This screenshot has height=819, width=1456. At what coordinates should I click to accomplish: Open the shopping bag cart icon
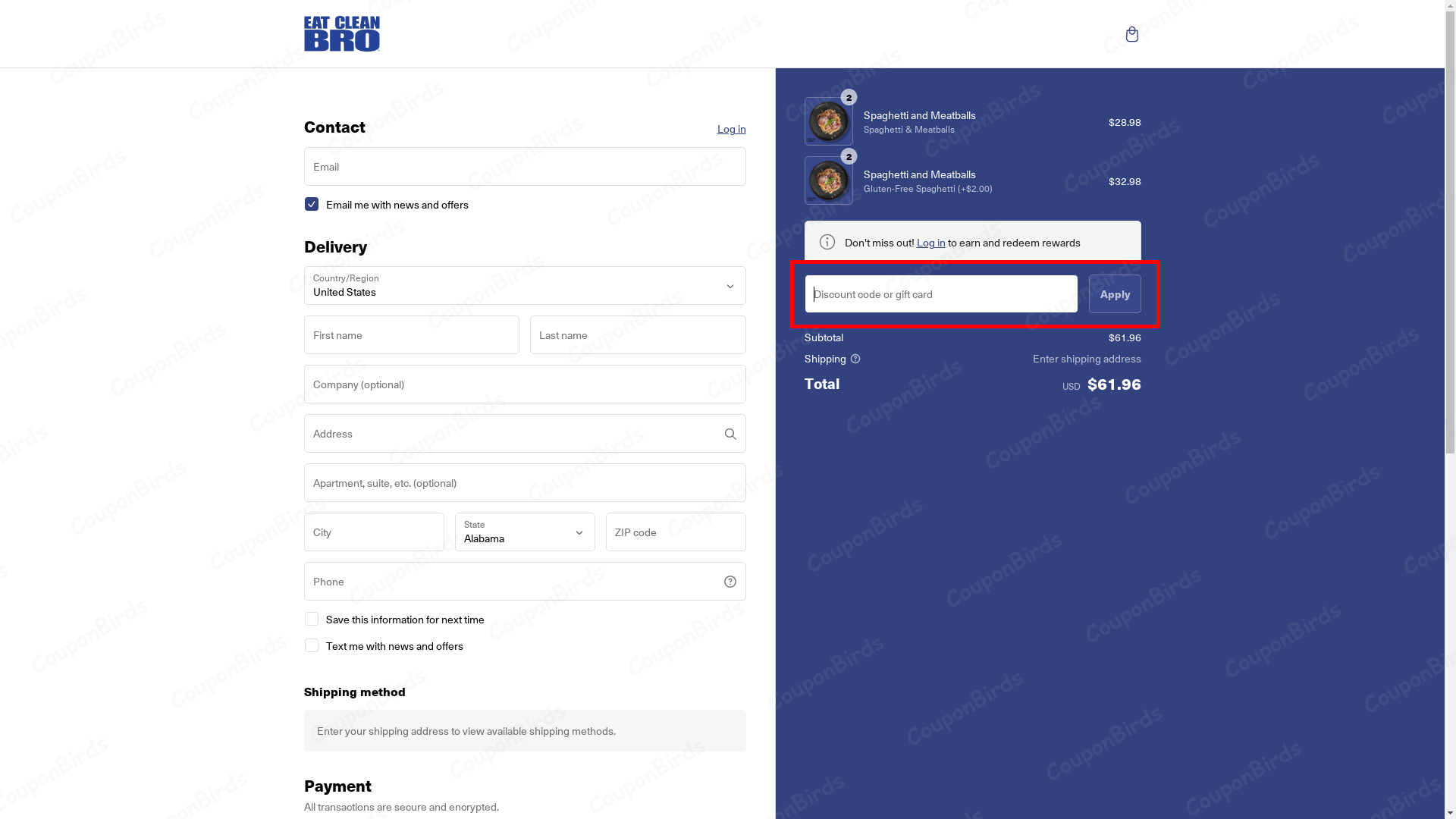[1131, 34]
